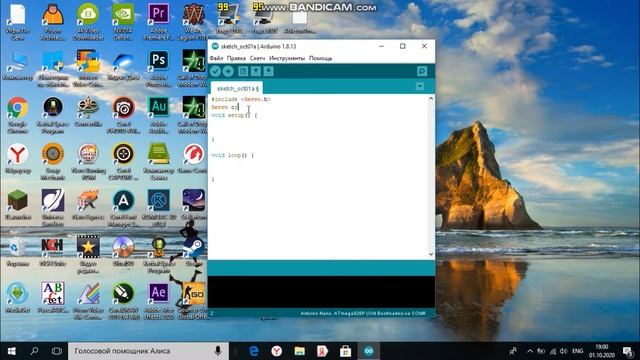This screenshot has width=640, height=360.
Task: Click the volume speaker tray icon
Action: (x=564, y=351)
